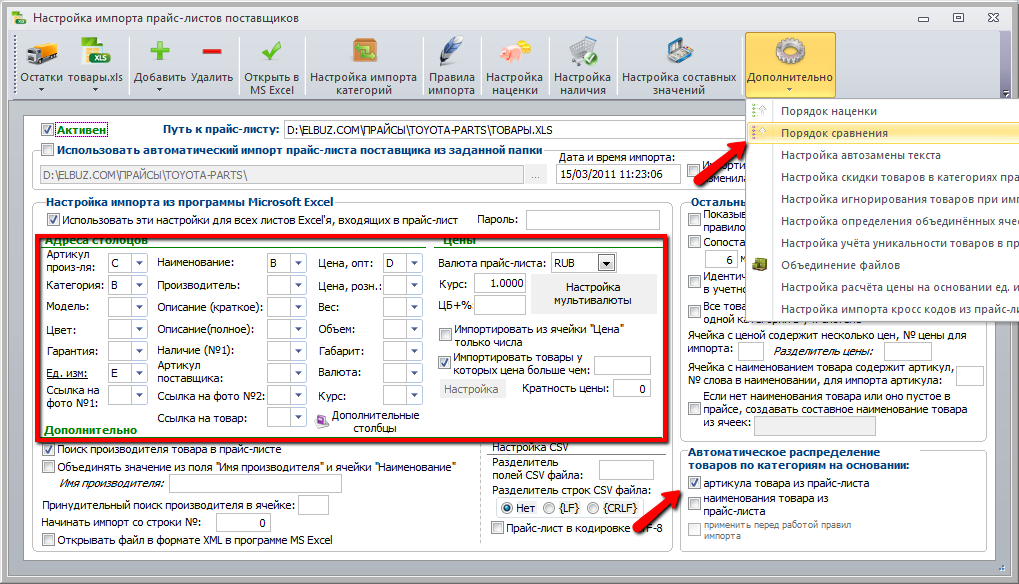This screenshot has width=1019, height=584.
Task: Click Начинать импорт со строки № field
Action: [243, 522]
